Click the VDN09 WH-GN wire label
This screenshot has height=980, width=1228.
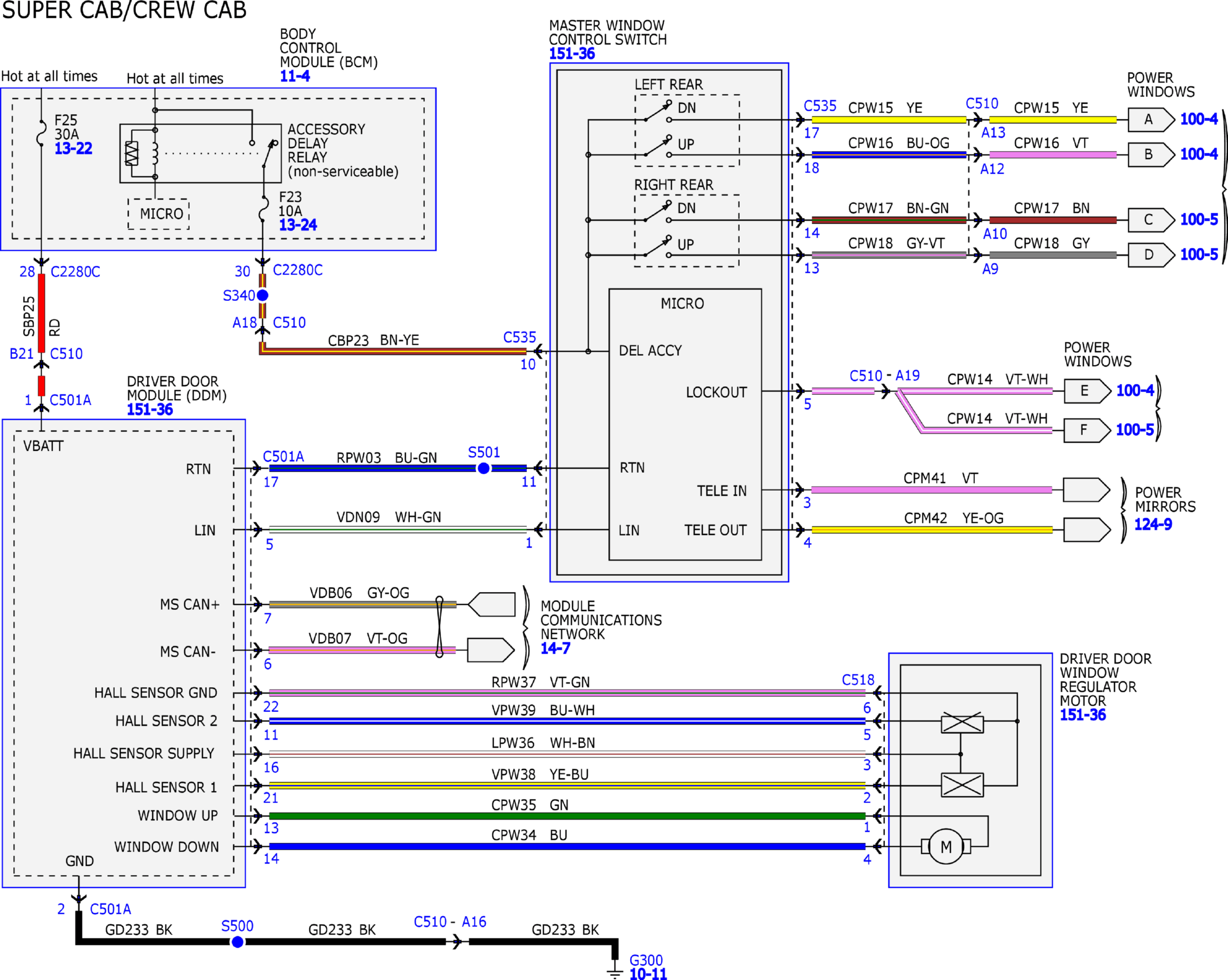click(389, 518)
